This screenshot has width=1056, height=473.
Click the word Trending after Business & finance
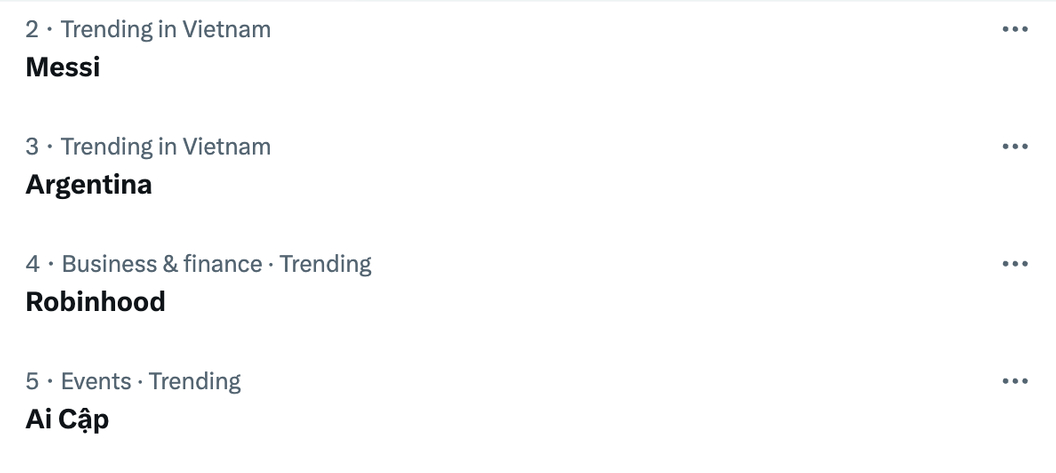pos(325,264)
